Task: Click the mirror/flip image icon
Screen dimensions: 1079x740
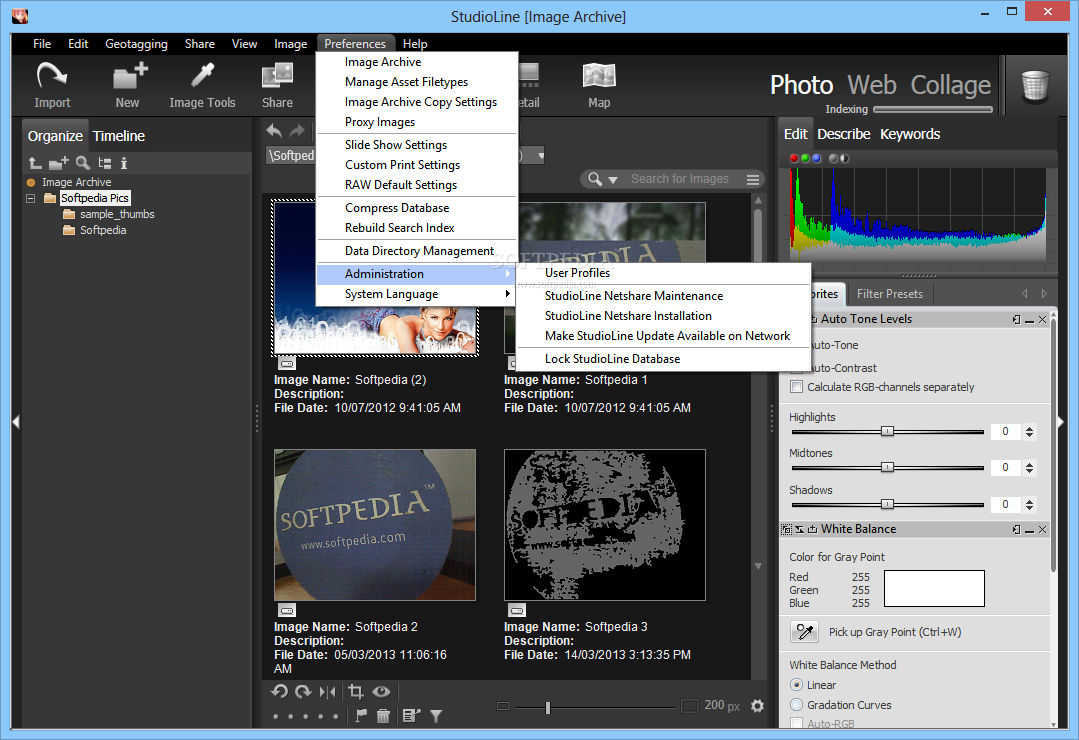Action: [x=328, y=692]
